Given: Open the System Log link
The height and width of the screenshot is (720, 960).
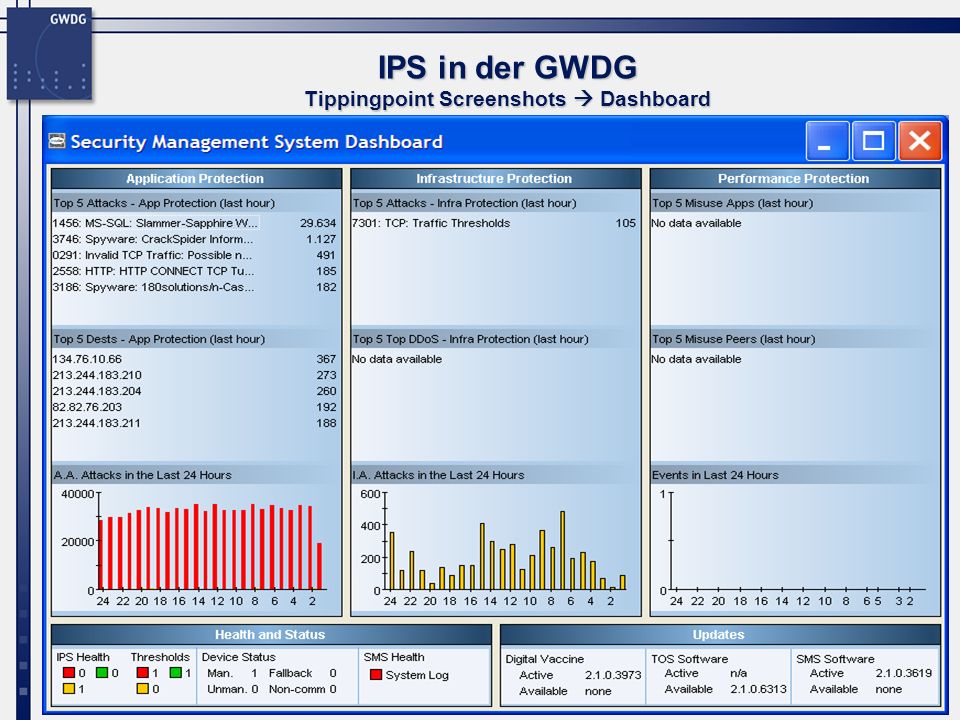Looking at the screenshot, I should 417,675.
